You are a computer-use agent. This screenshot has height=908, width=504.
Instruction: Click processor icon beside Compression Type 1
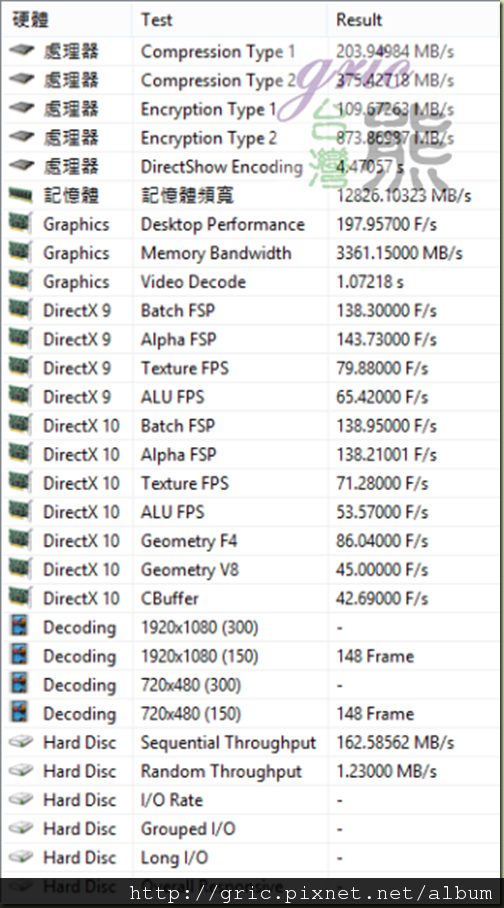coord(21,51)
